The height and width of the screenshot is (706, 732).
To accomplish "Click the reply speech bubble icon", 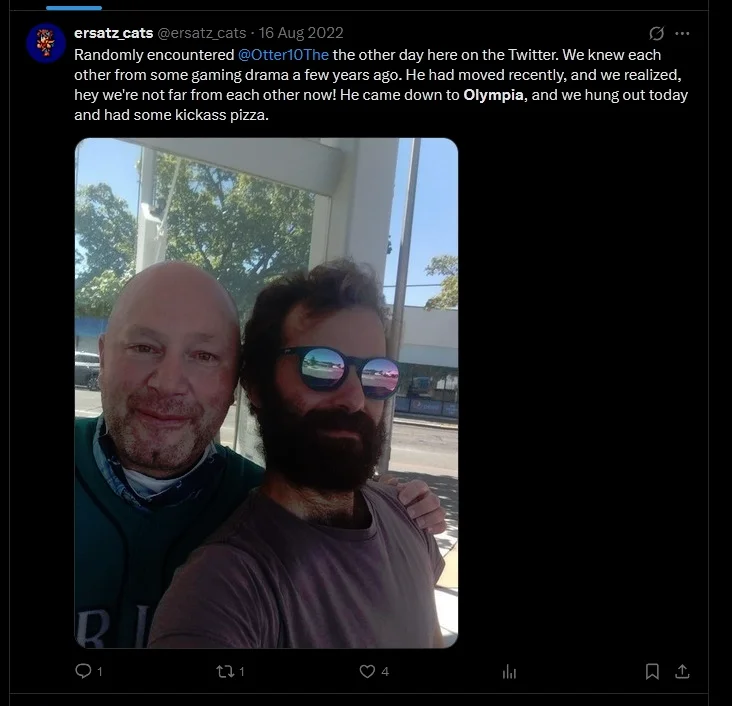I will pyautogui.click(x=83, y=671).
